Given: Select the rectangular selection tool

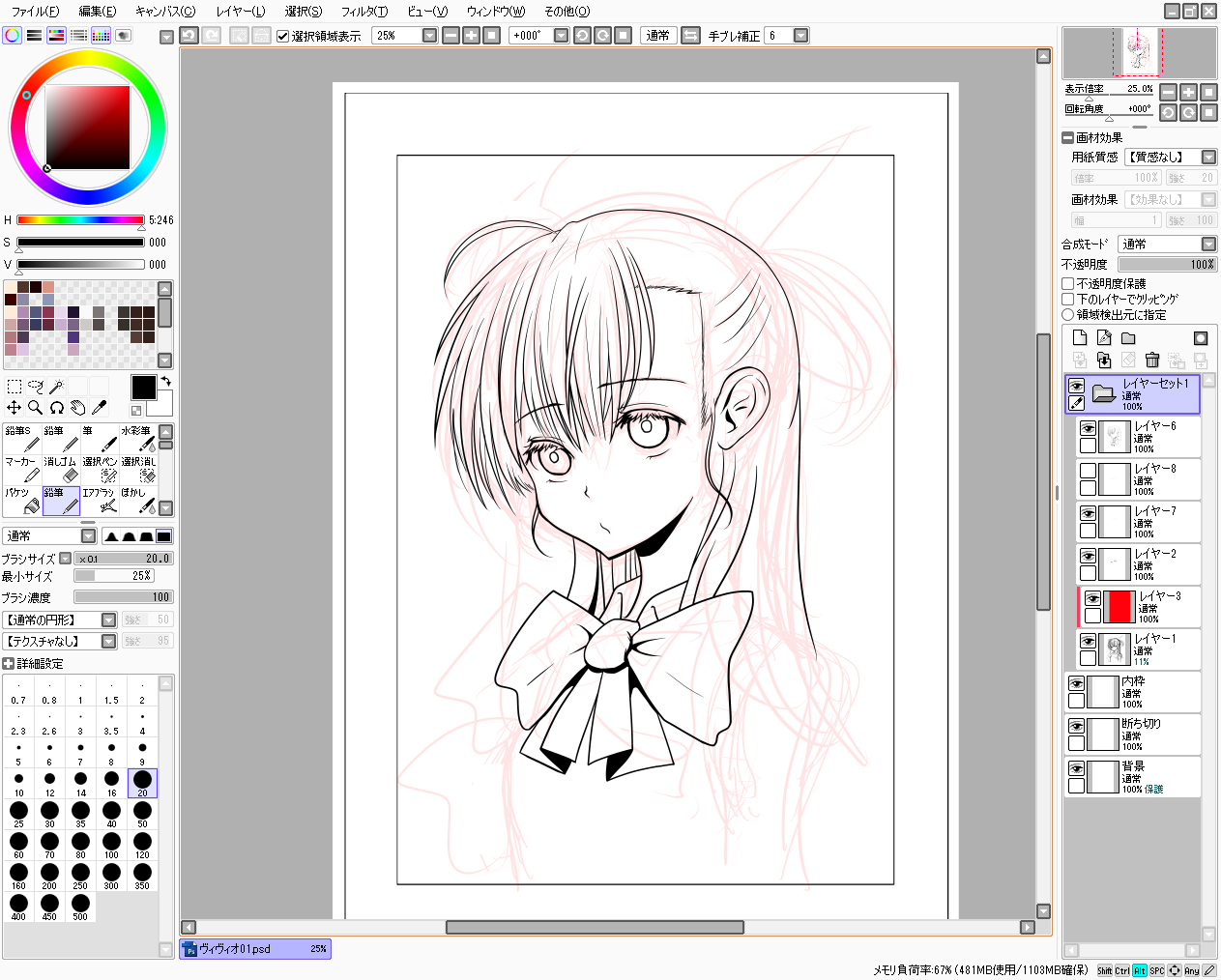Looking at the screenshot, I should [x=15, y=387].
